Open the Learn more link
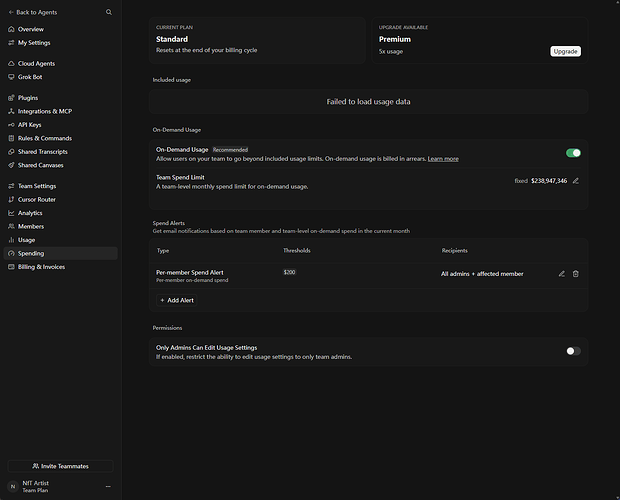 [x=443, y=159]
